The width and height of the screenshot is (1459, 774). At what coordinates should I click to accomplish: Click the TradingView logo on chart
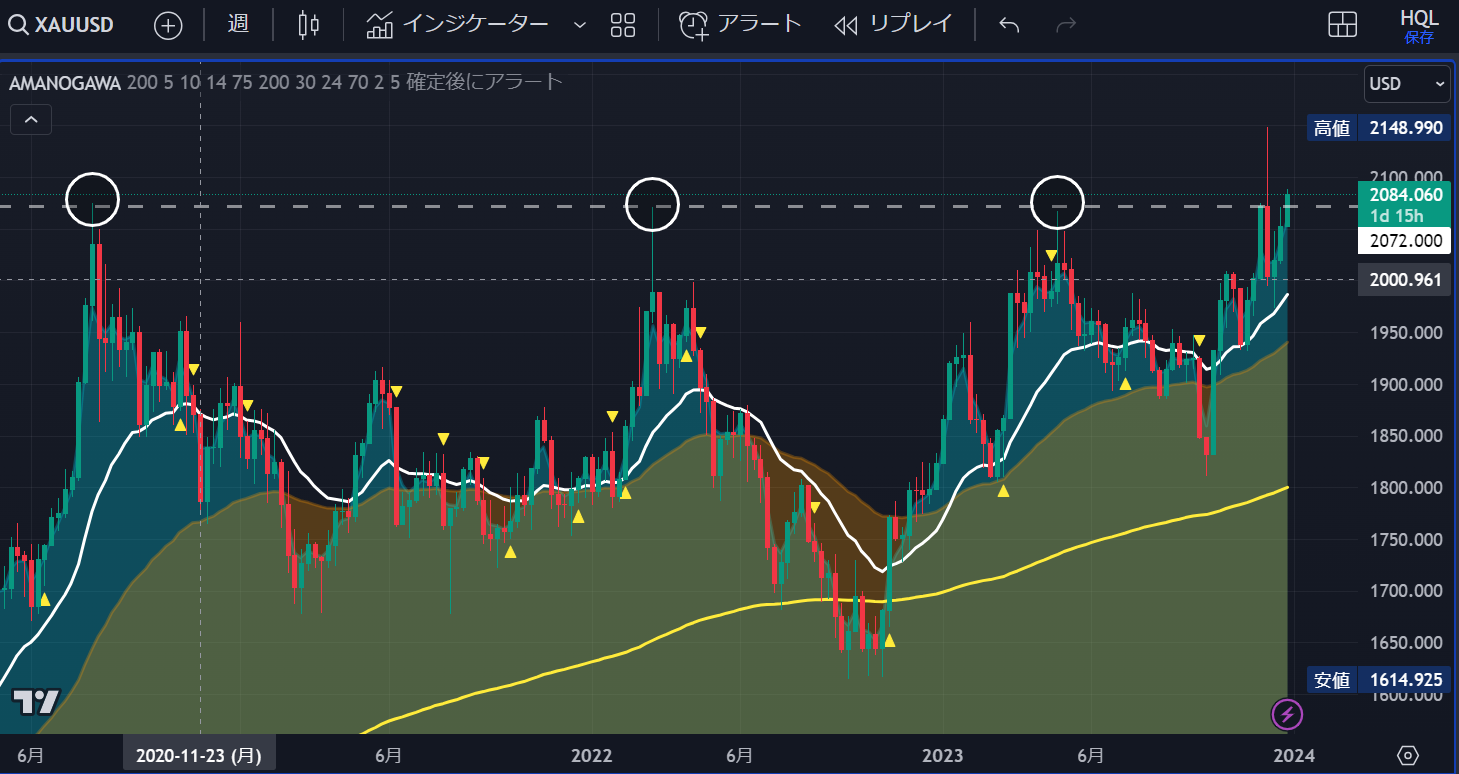tap(36, 701)
